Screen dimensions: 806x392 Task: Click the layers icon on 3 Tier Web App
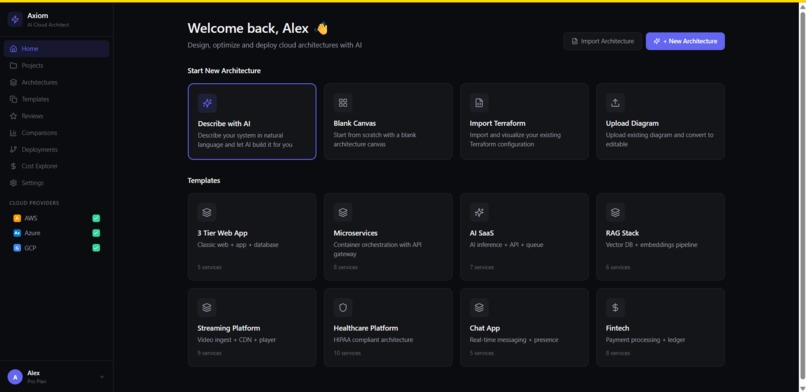coord(207,212)
